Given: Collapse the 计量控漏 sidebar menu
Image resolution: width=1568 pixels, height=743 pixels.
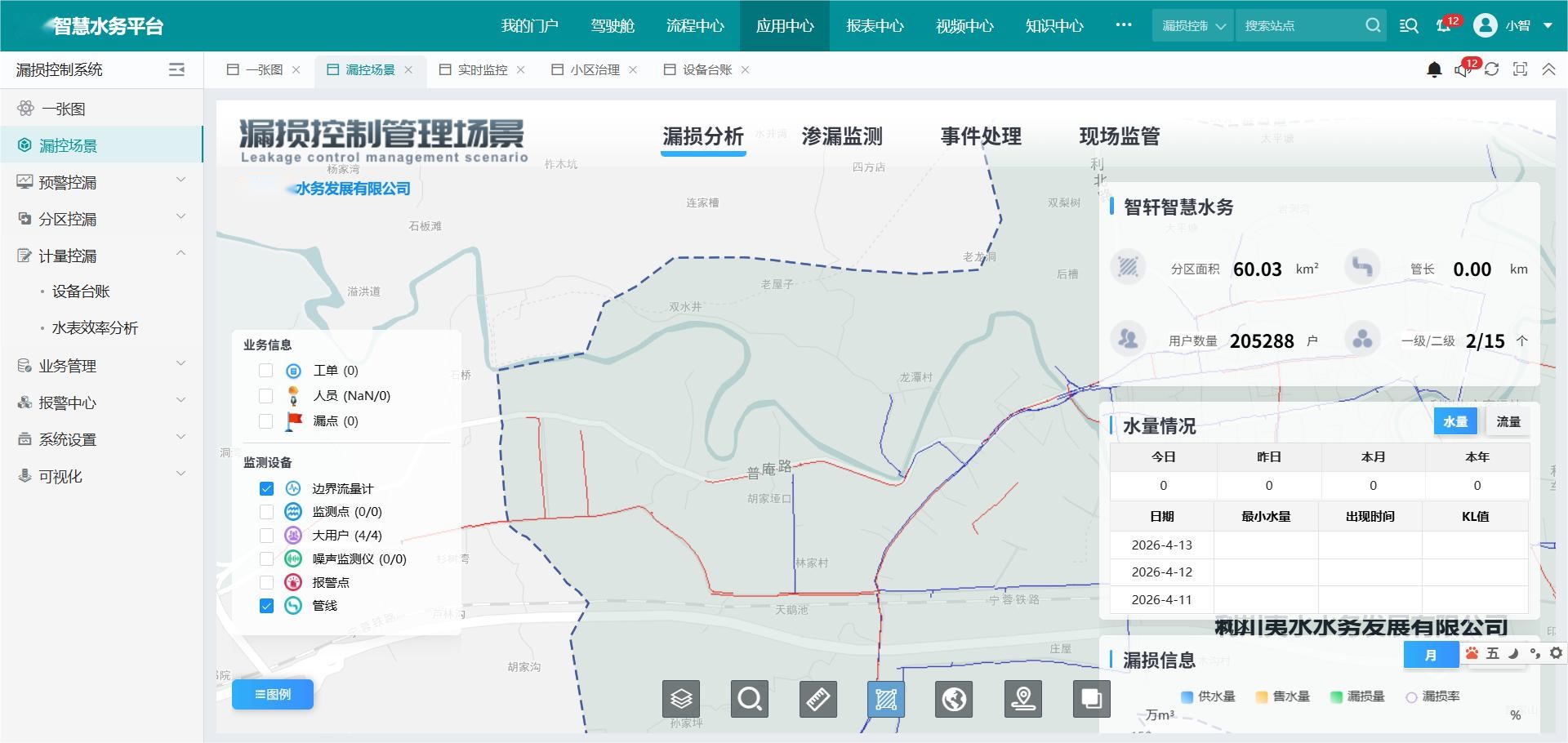Looking at the screenshot, I should [x=101, y=256].
